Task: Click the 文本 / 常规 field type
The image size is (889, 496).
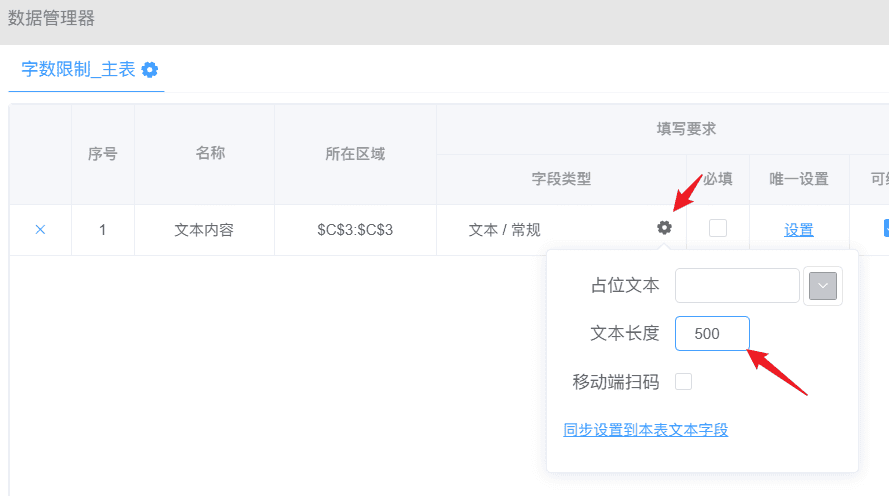Action: 505,230
